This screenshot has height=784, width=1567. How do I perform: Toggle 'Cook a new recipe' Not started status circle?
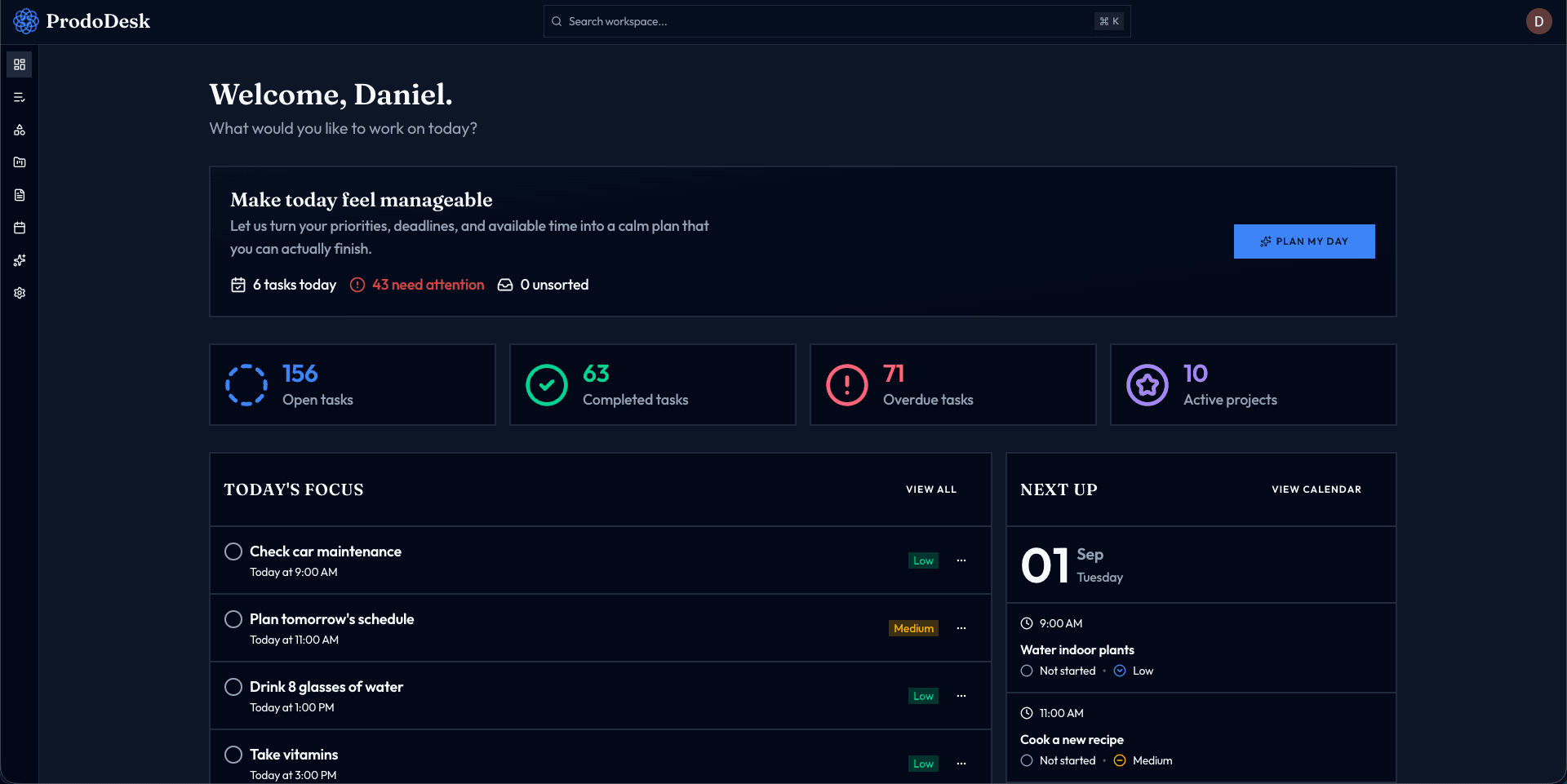[x=1027, y=760]
